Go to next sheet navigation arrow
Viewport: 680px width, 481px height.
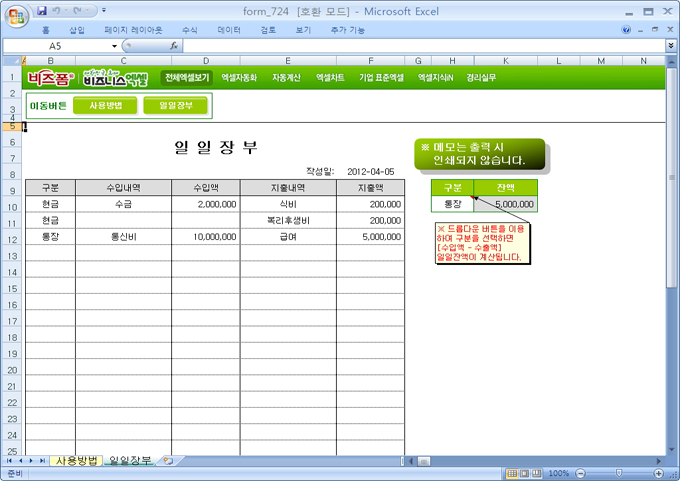31,461
